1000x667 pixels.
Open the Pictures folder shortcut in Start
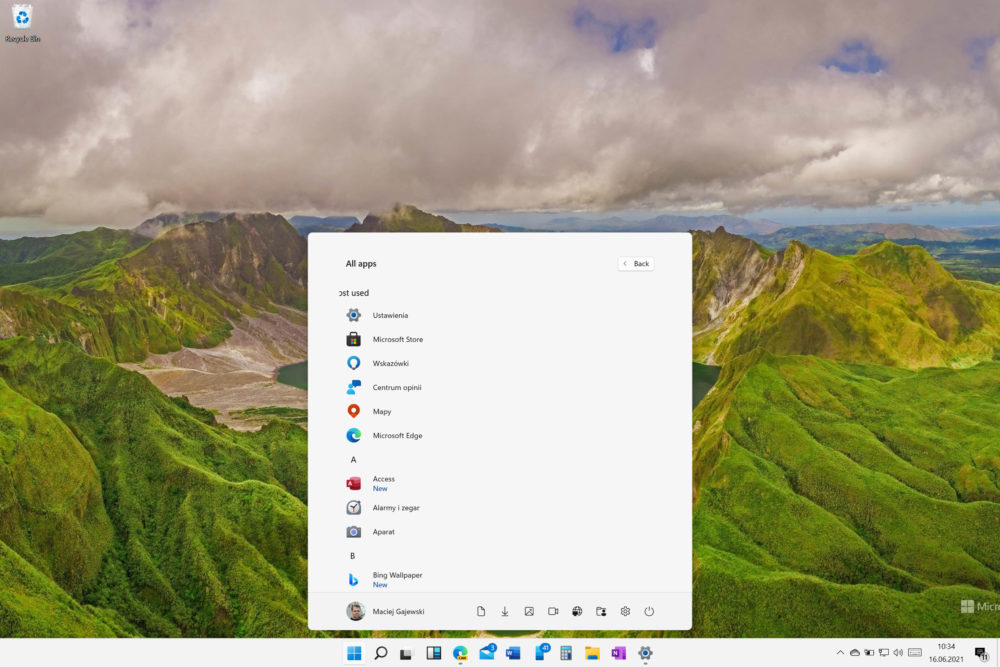click(x=529, y=612)
